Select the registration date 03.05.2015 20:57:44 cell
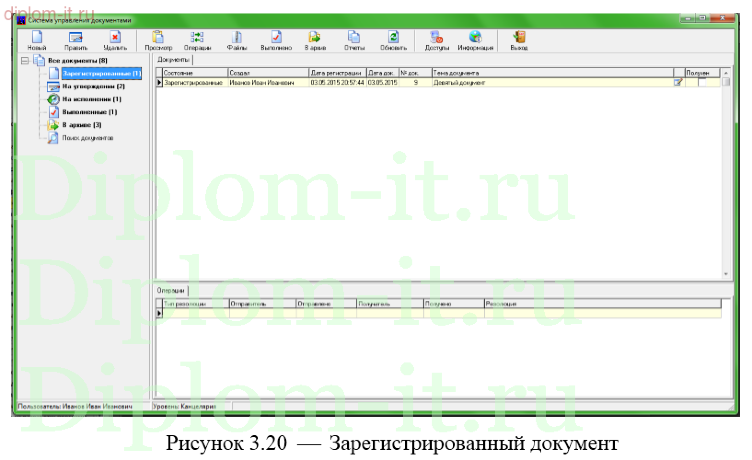752x460 pixels. pos(338,83)
